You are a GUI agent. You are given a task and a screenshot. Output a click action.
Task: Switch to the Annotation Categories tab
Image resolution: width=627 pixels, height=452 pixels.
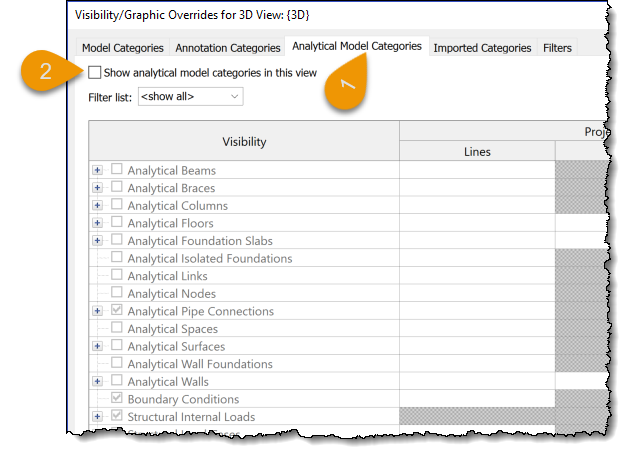click(228, 48)
